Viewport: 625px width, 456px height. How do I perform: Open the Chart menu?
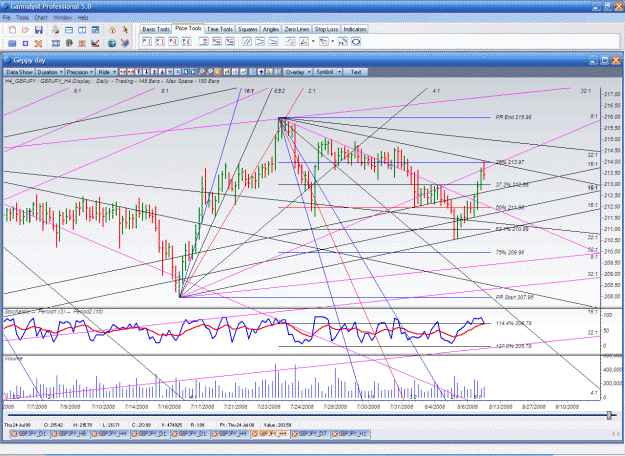coord(41,18)
